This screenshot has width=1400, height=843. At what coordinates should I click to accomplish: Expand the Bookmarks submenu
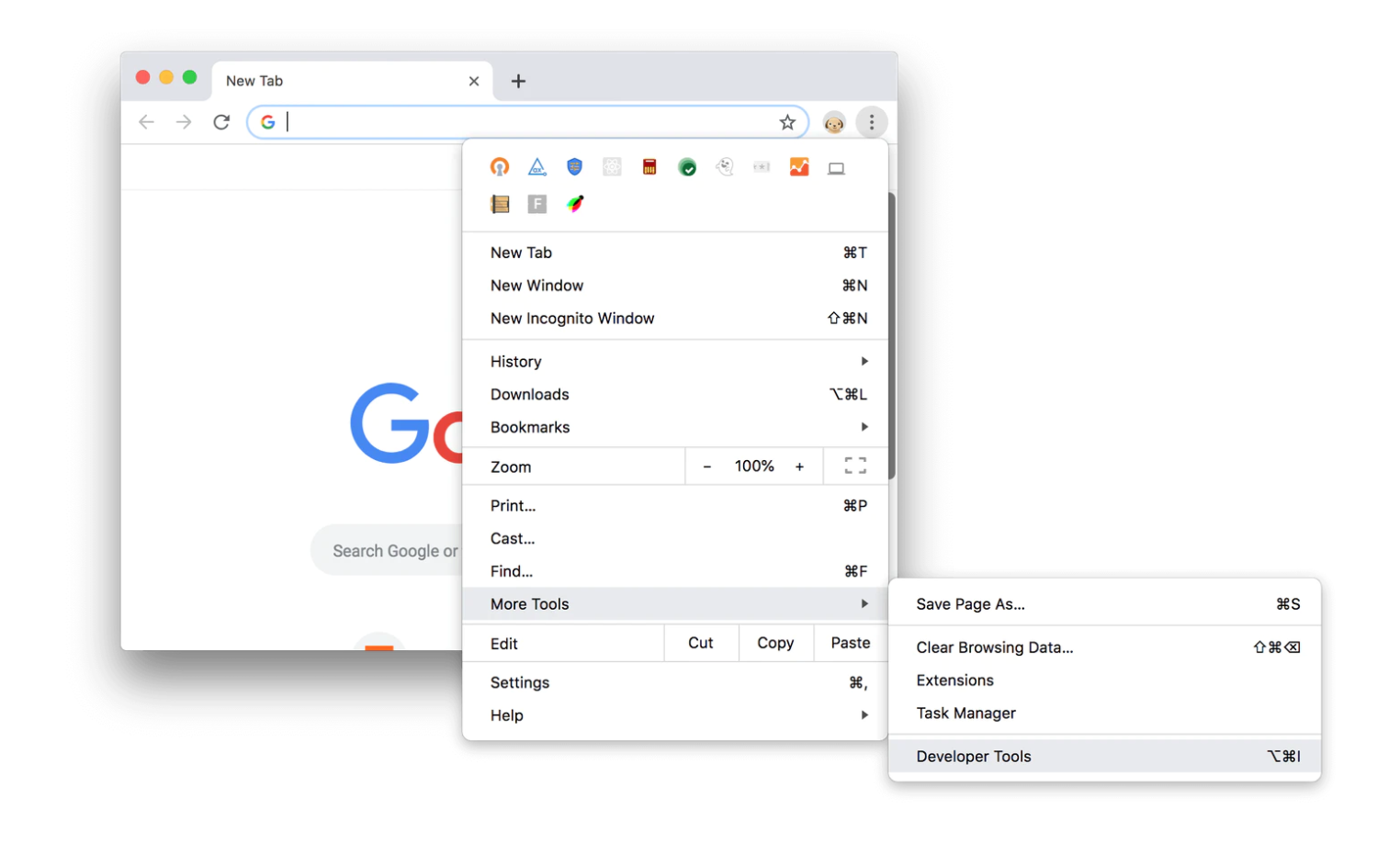click(864, 427)
